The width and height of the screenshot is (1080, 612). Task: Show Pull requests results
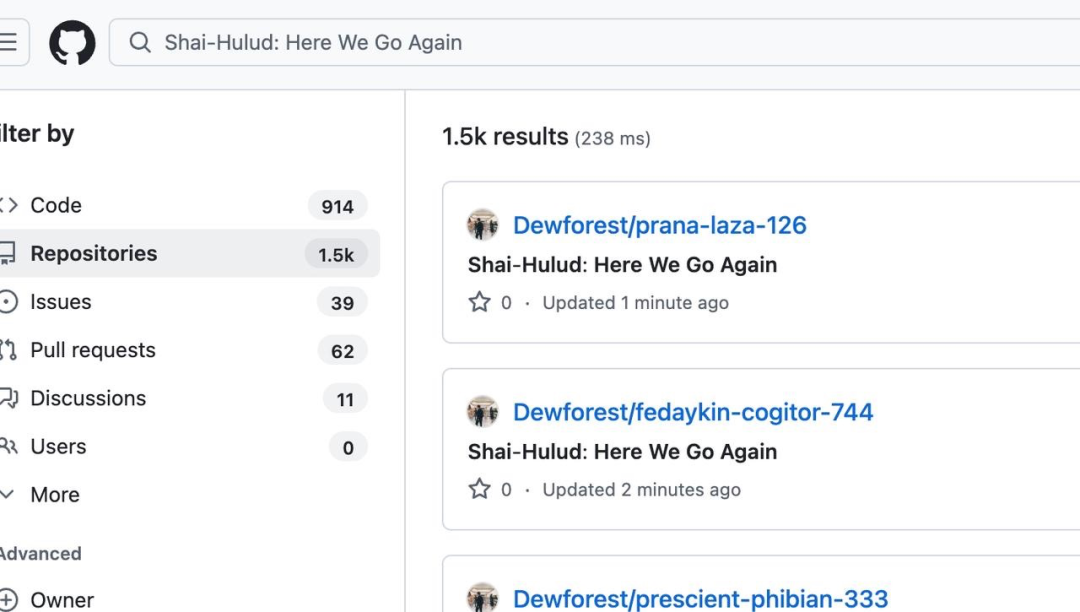(185, 350)
